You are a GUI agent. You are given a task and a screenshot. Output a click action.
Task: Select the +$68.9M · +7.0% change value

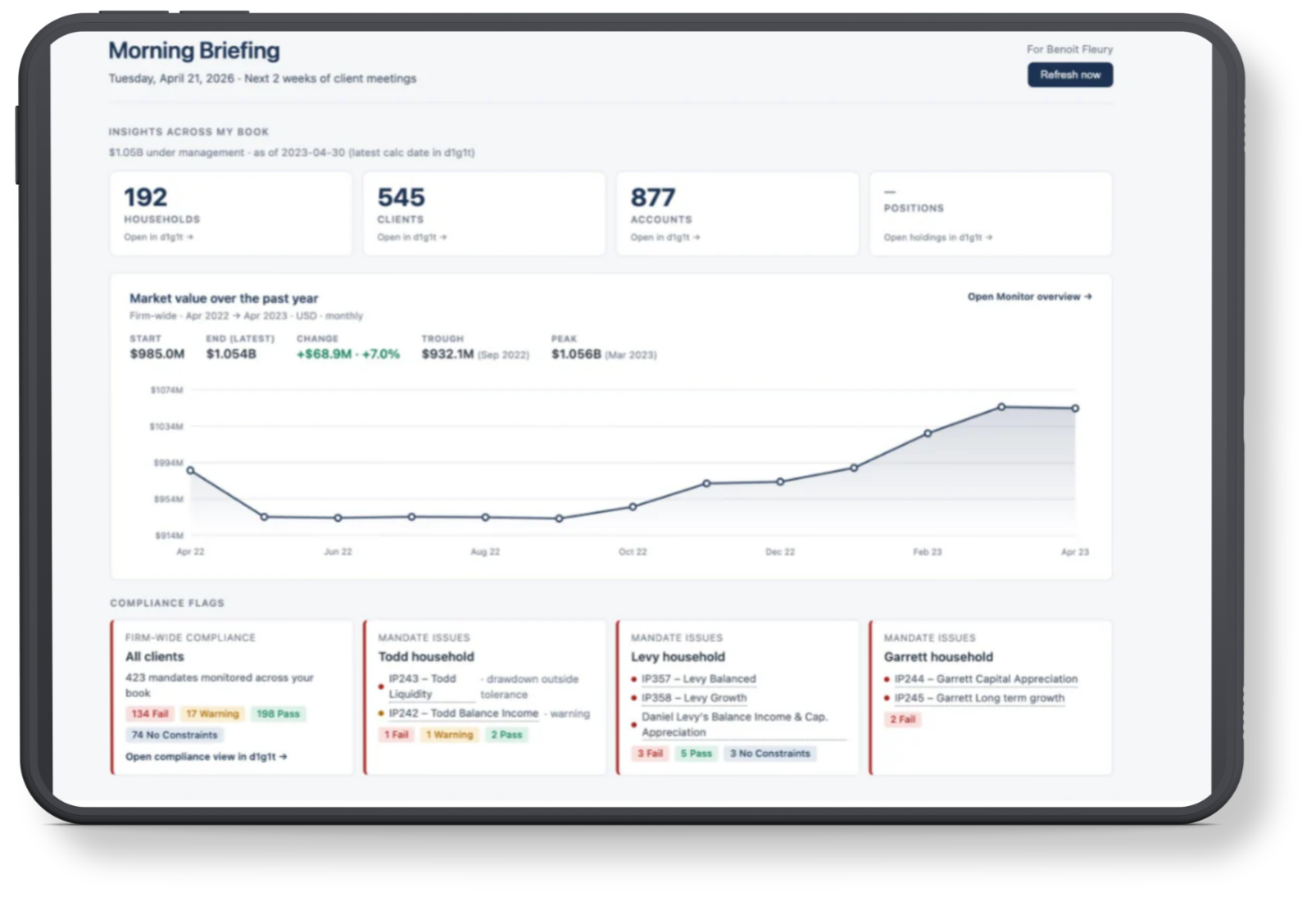(x=348, y=354)
